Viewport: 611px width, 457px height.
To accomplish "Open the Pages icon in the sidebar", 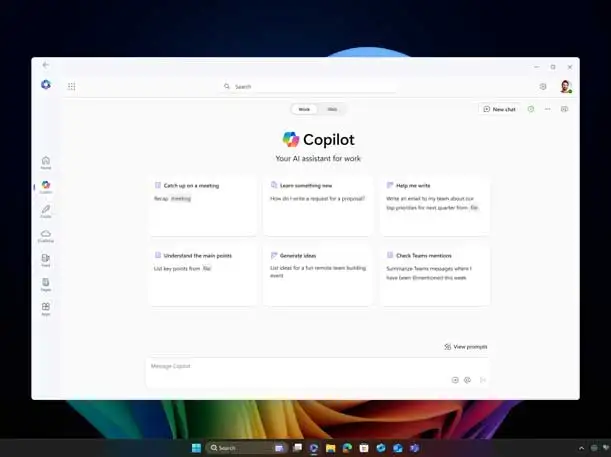I will pyautogui.click(x=46, y=284).
